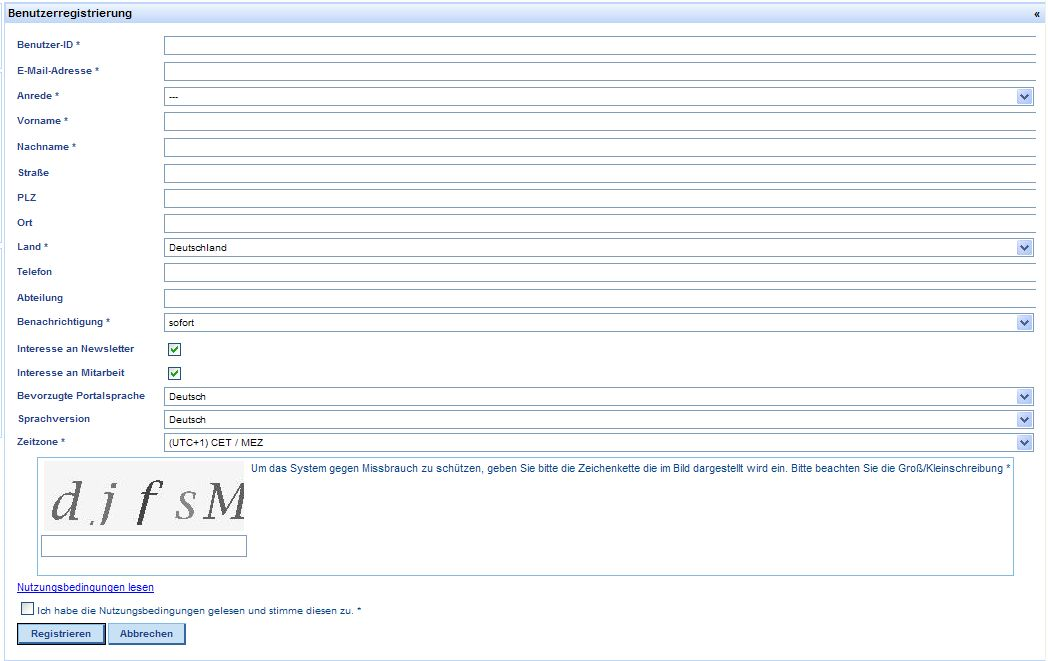The width and height of the screenshot is (1048, 661).
Task: Click the Telefon input field
Action: coord(598,273)
